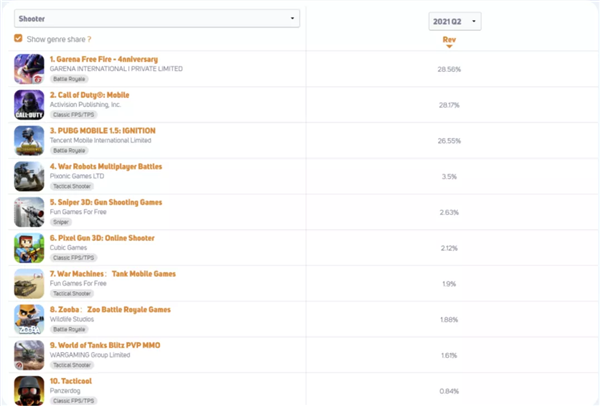Click the World of Tanks Blitz app icon

pos(29,355)
